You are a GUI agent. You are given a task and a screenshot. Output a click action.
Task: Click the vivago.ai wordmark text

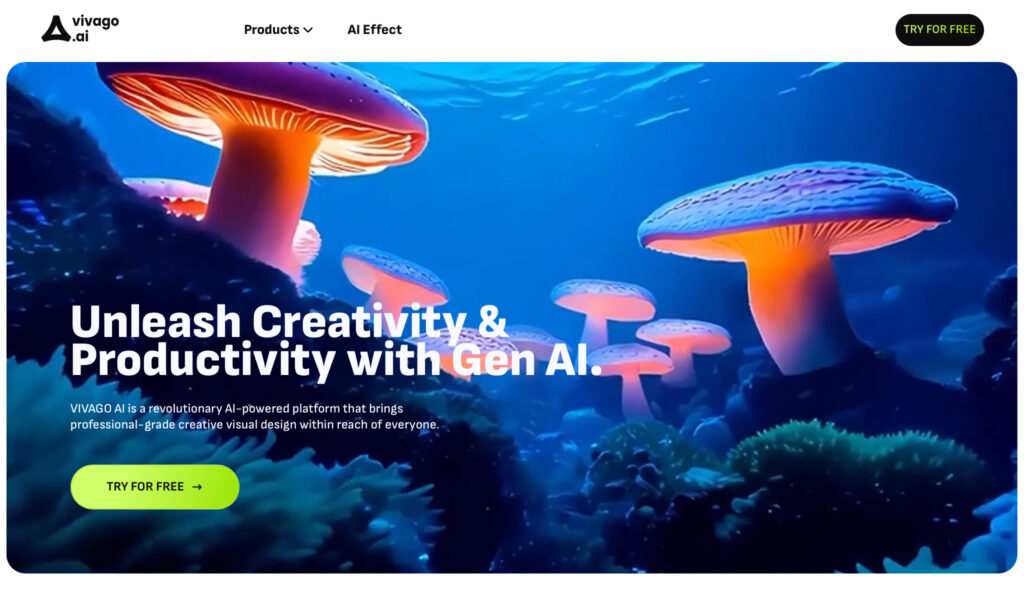(95, 29)
